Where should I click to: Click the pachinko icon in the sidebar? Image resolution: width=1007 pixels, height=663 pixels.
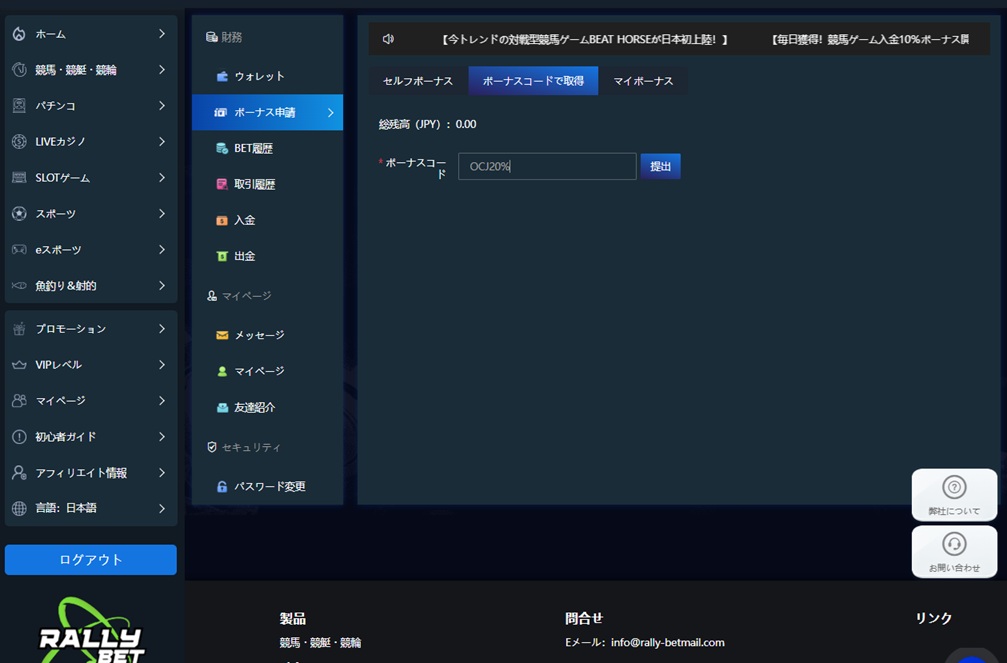[19, 106]
